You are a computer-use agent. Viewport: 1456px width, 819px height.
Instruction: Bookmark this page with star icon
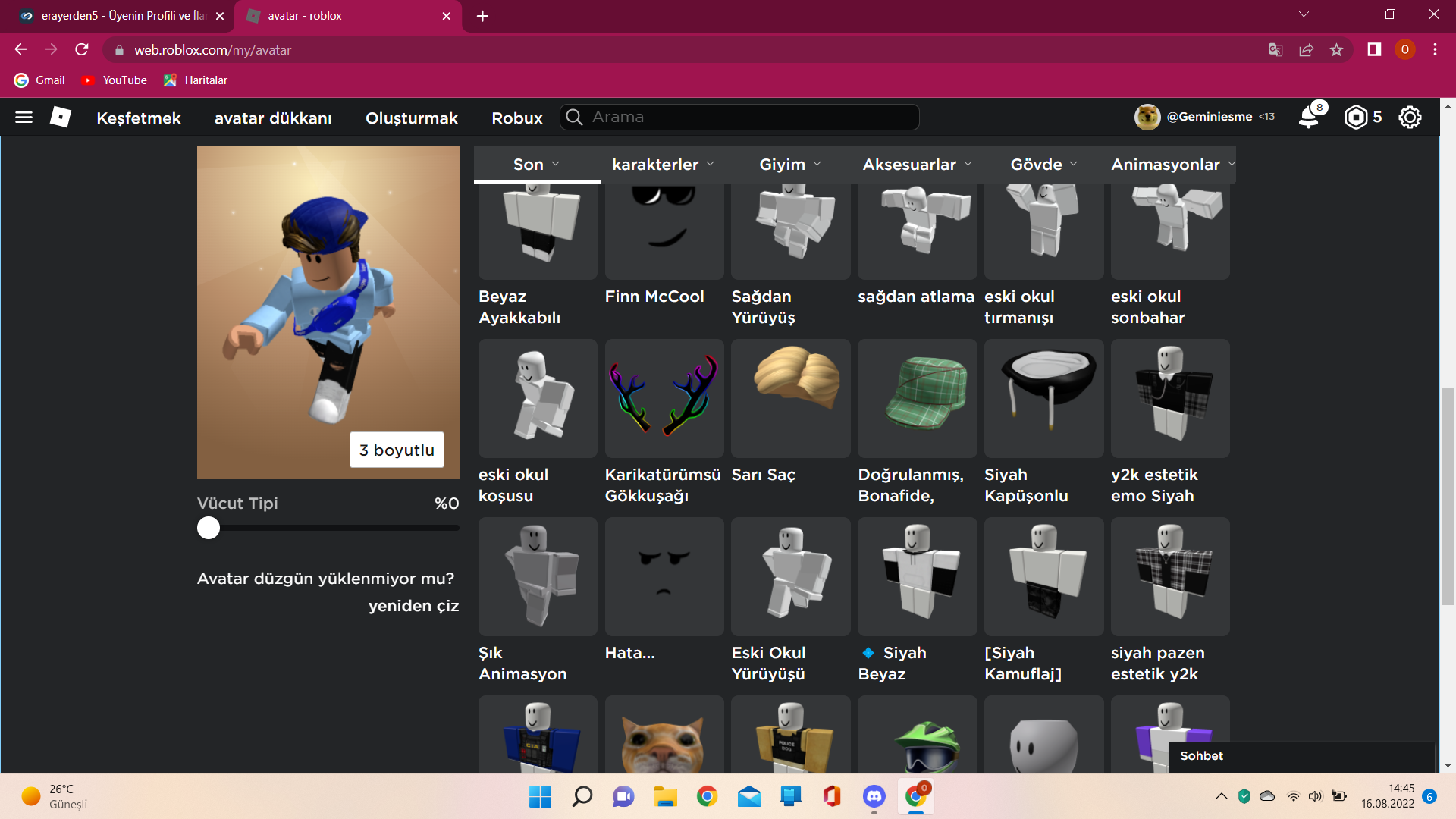point(1336,50)
